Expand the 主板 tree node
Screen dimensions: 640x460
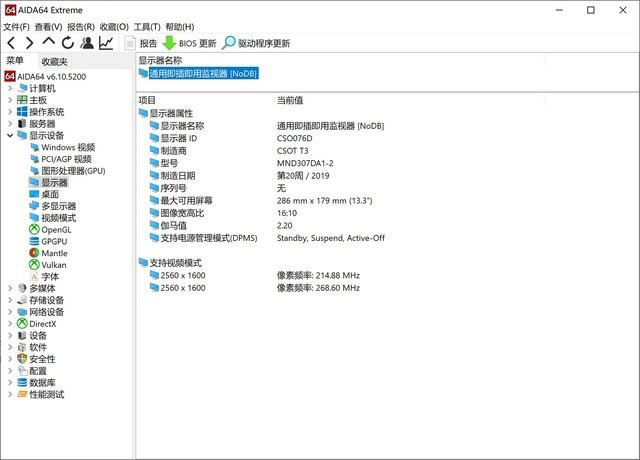[10, 100]
